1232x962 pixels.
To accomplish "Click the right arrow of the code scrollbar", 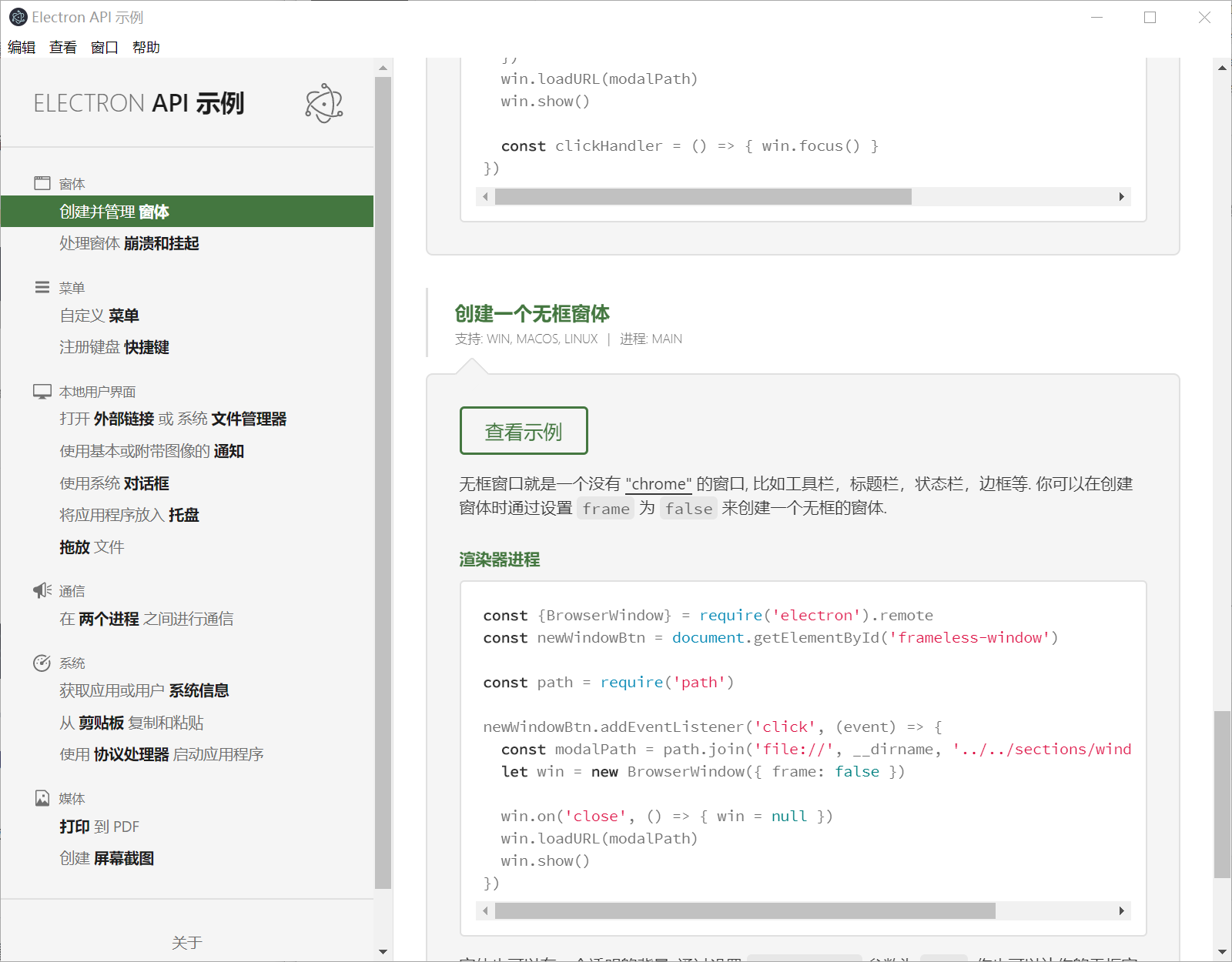I will click(1121, 910).
